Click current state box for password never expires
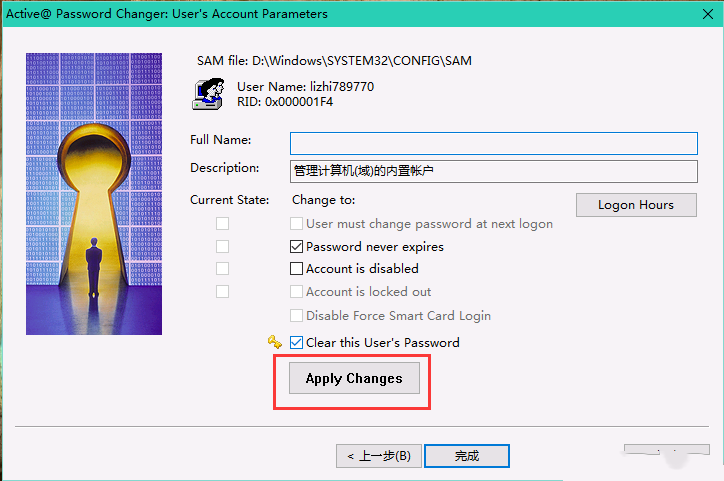The height and width of the screenshot is (481, 724). tap(223, 247)
